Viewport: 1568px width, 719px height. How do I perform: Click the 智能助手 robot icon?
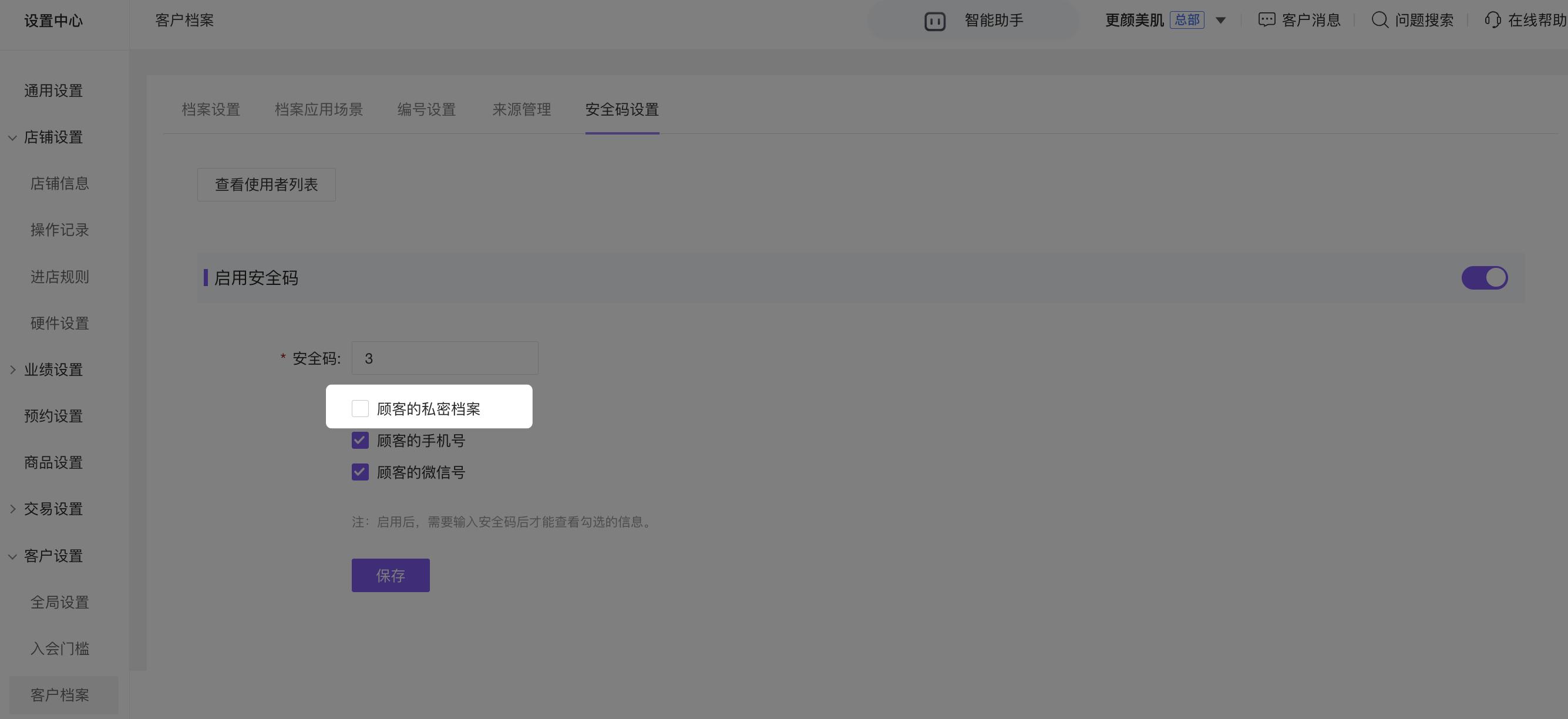tap(934, 21)
